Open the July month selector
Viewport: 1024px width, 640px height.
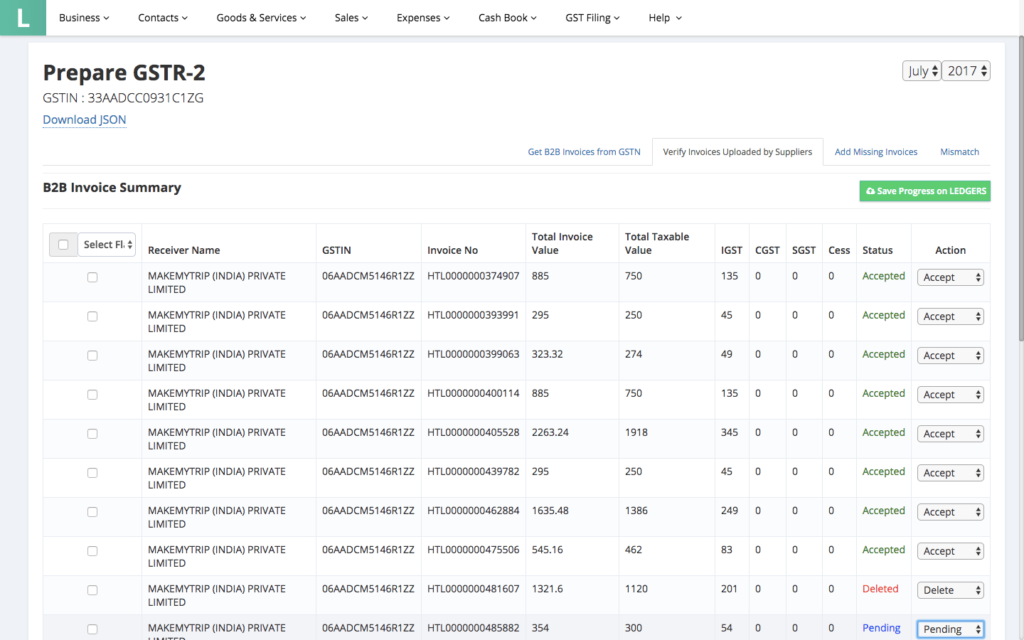[921, 70]
